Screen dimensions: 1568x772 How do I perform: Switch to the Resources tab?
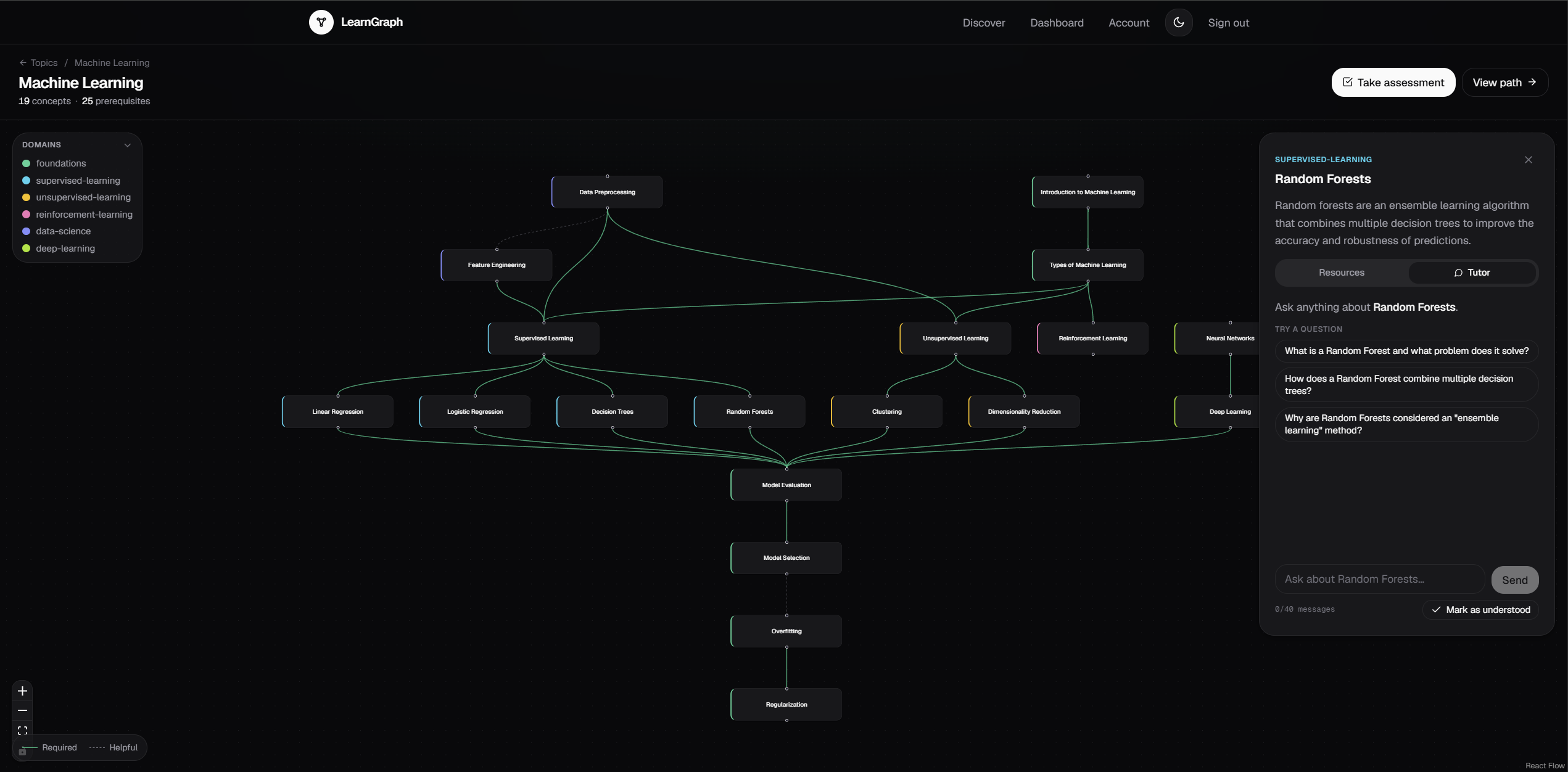(1342, 273)
